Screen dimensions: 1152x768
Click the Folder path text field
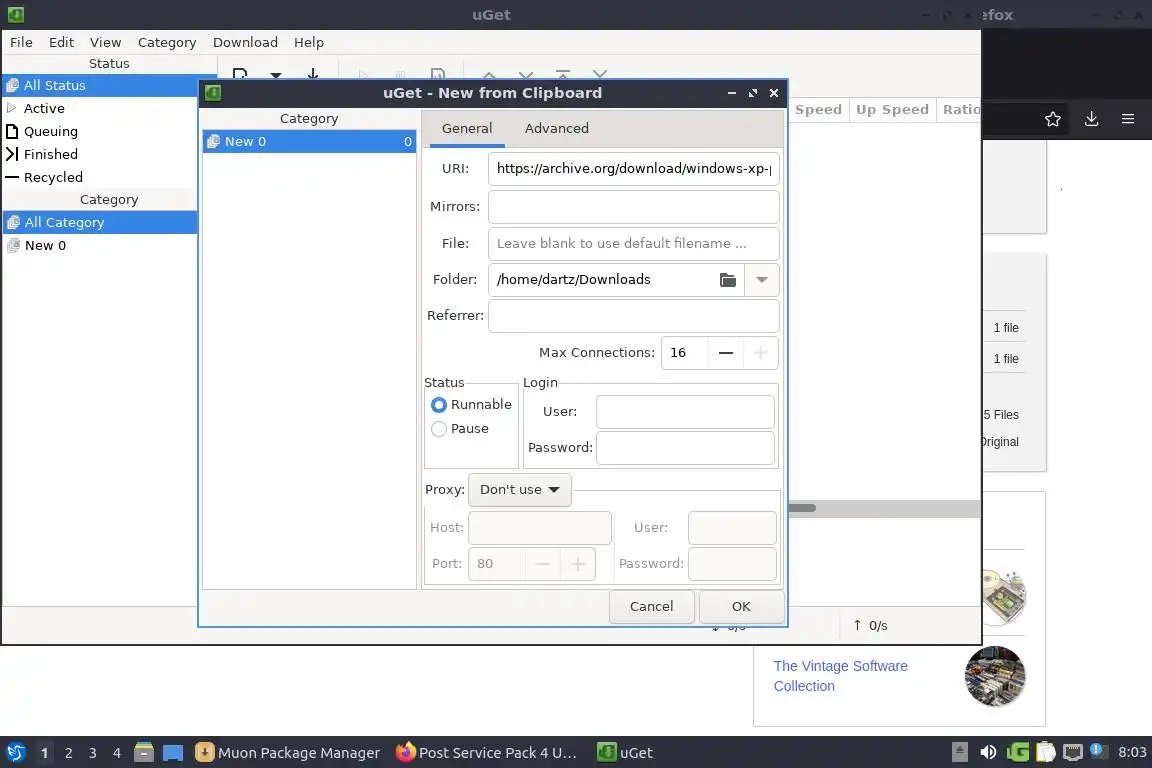(x=602, y=280)
